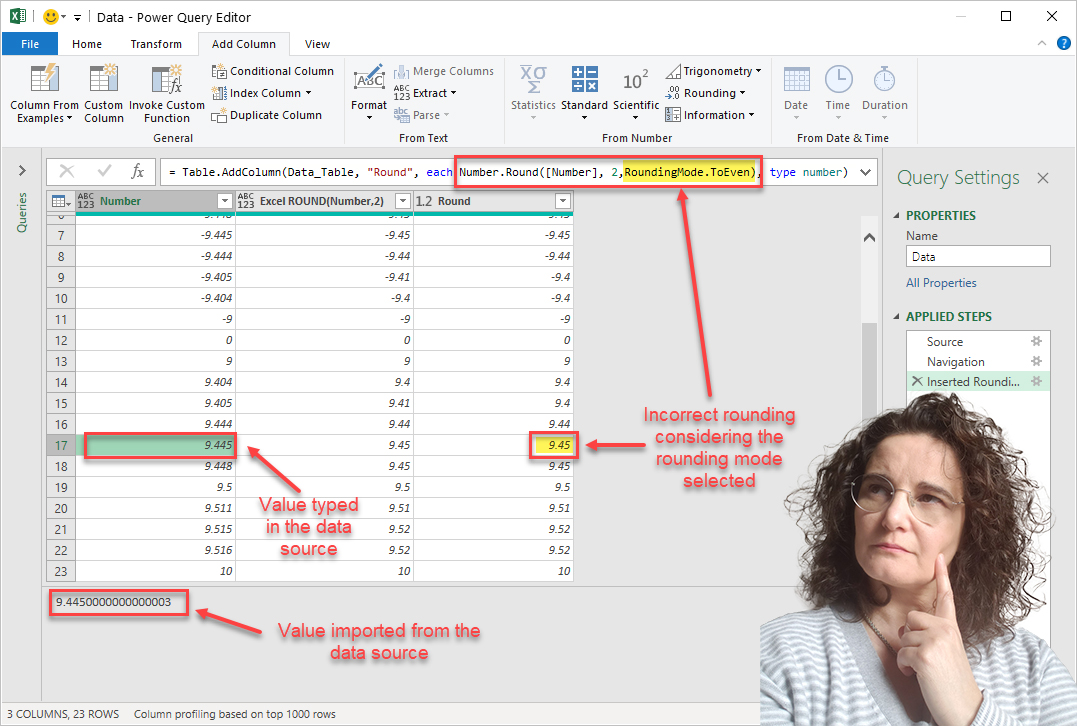Open All Properties link

click(x=941, y=283)
